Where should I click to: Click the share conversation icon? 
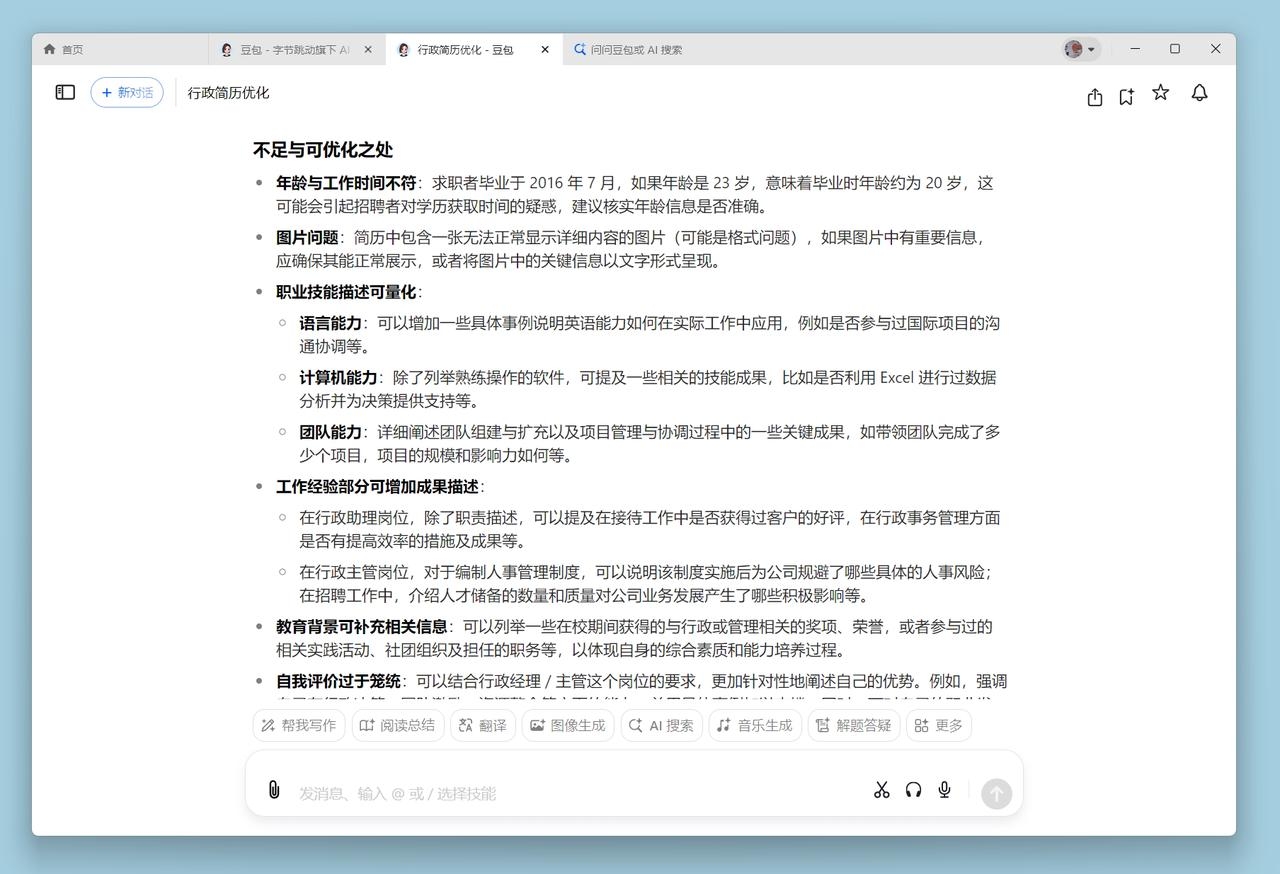[1095, 96]
